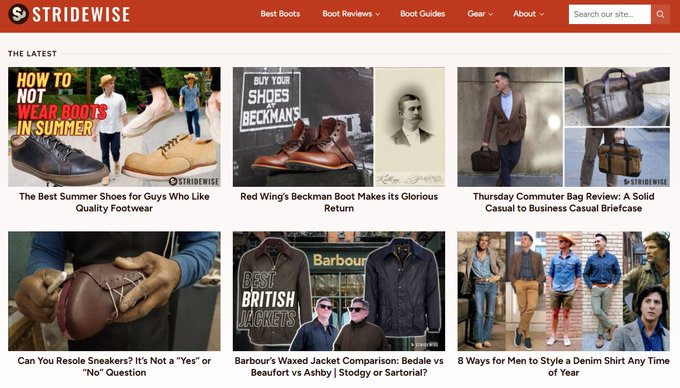Read 'Thursday Commuter Bag Review' article
This screenshot has width=680, height=388.
563,202
